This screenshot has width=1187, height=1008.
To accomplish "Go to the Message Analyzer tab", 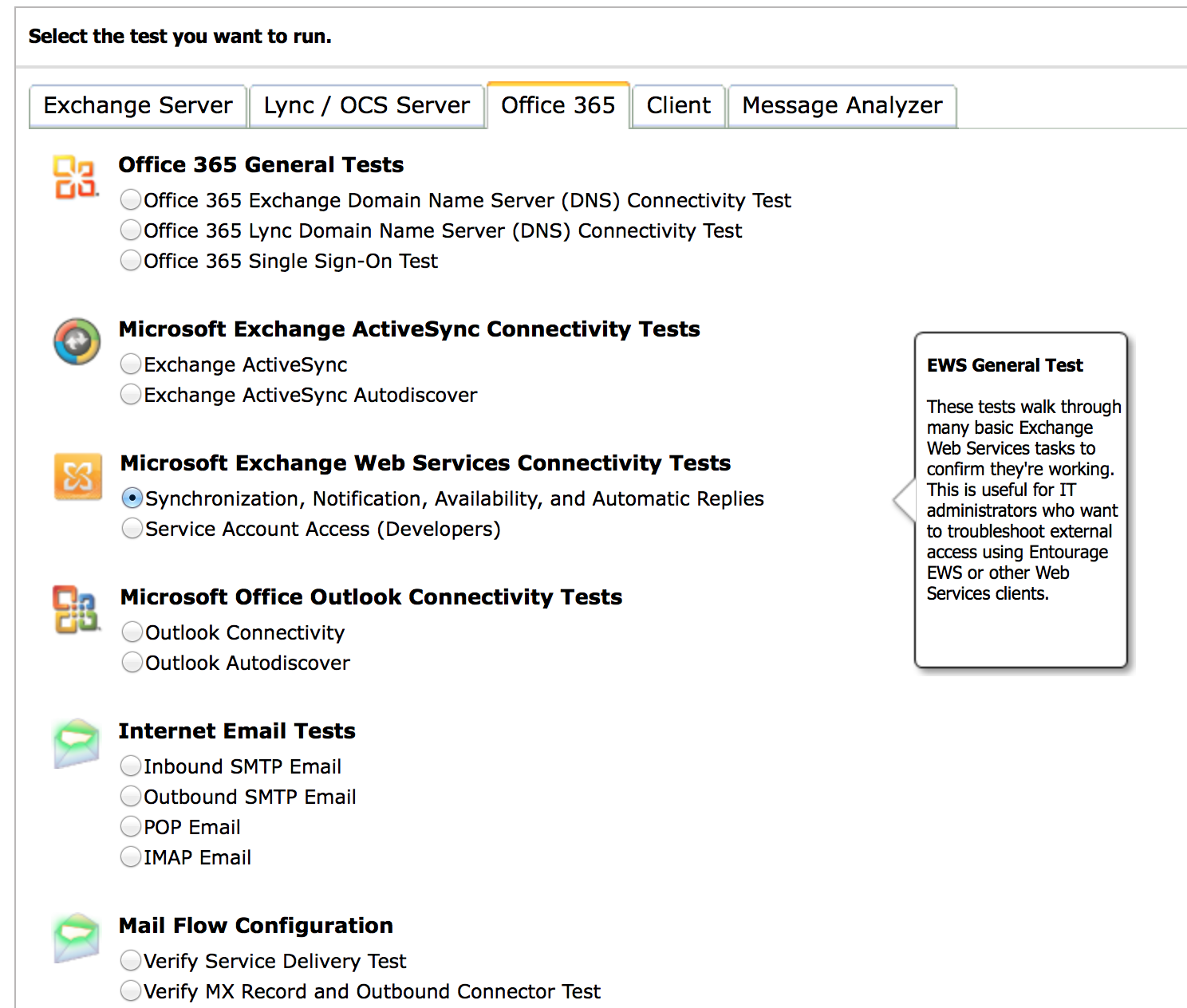I will click(842, 106).
